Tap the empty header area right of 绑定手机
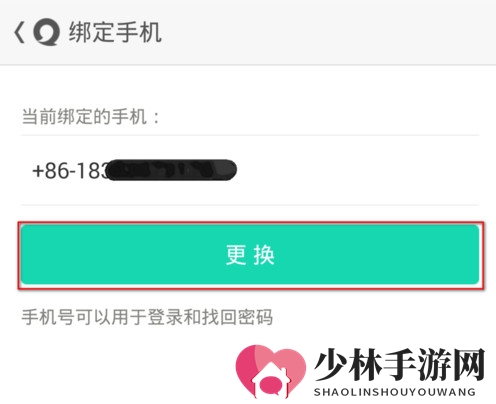This screenshot has height=404, width=496. pos(327,32)
